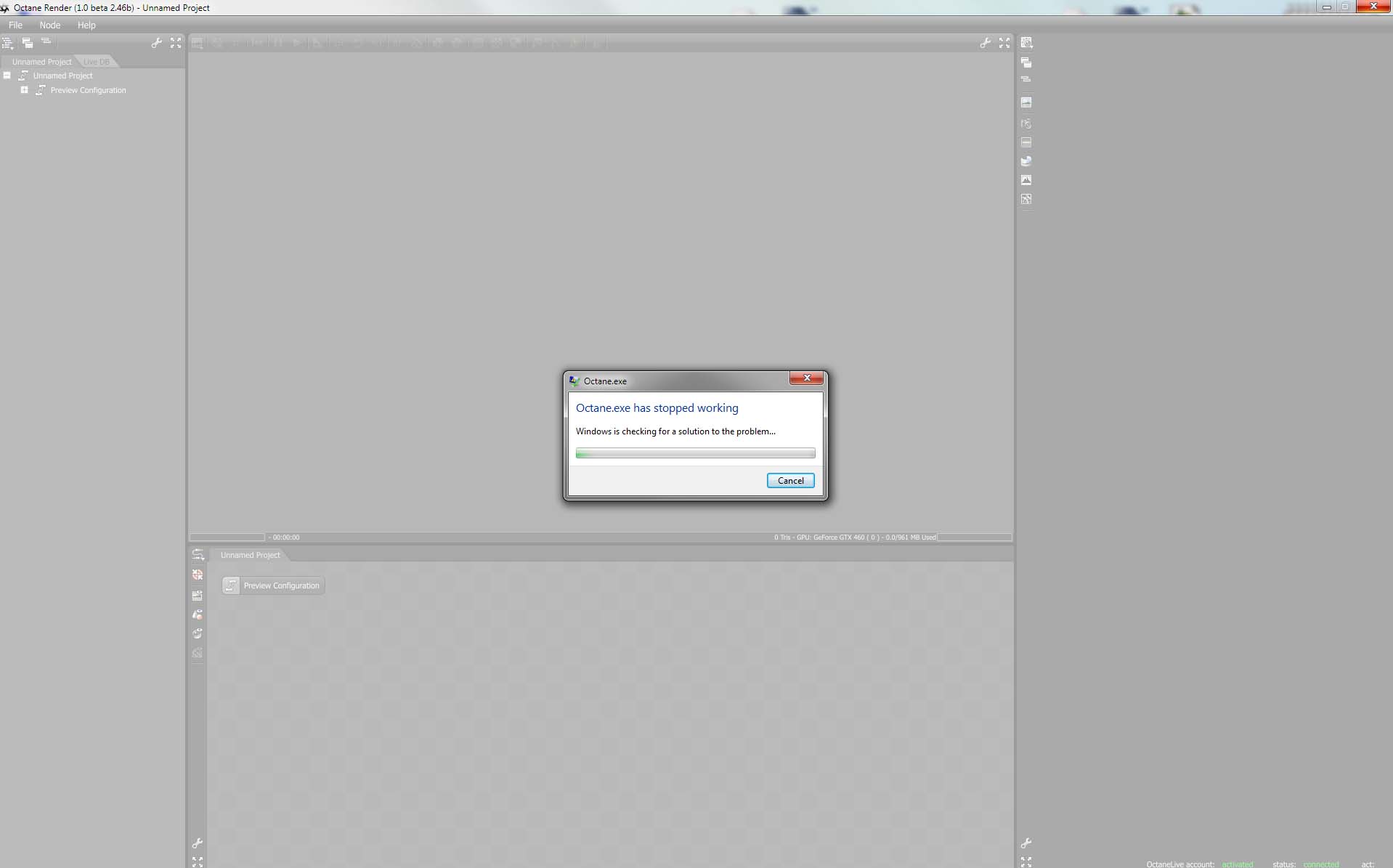Select the outliner's Unnamed Project tab
Viewport: 1393px width, 868px height.
point(41,62)
